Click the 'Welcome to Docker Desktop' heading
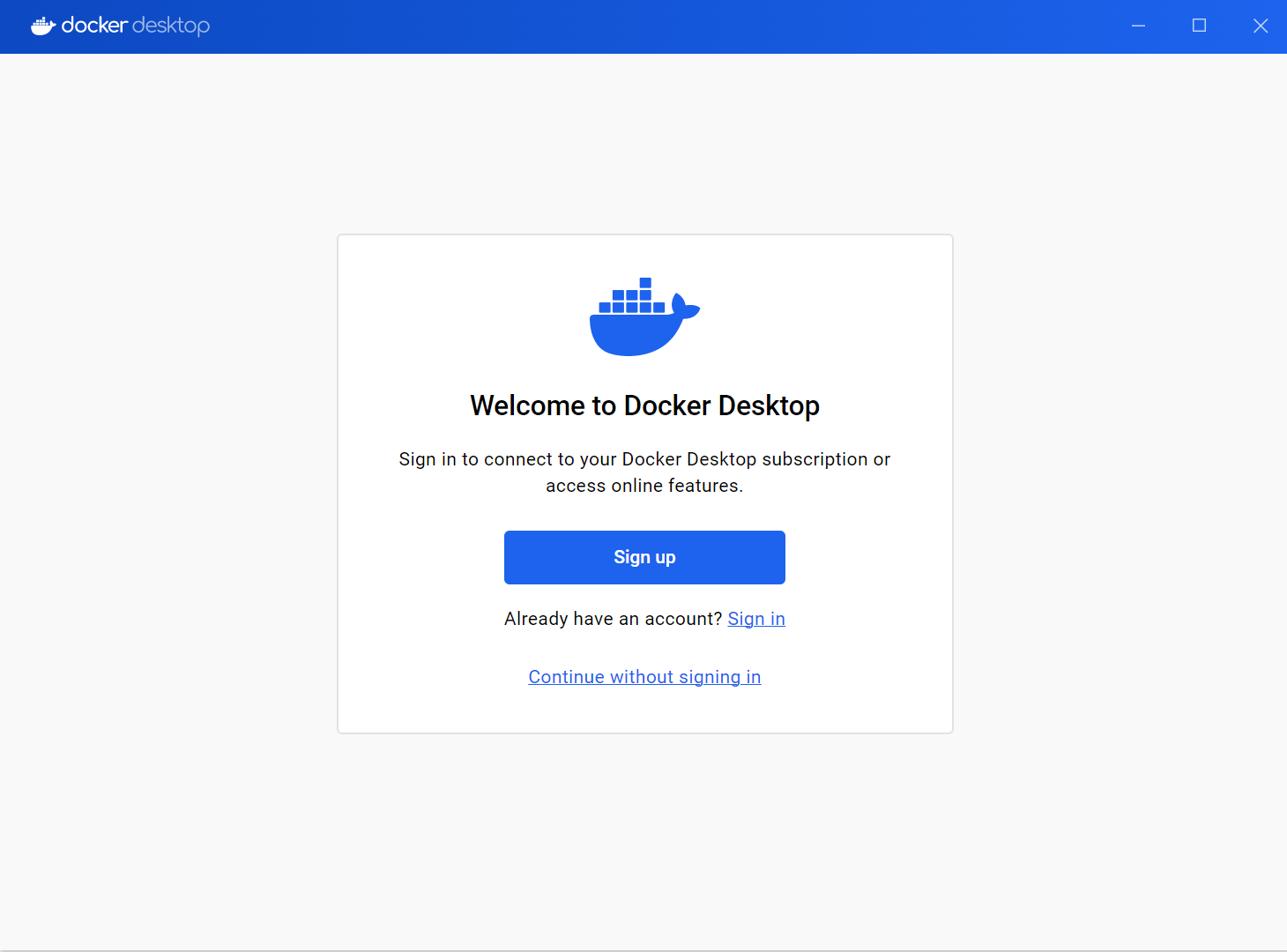Image resolution: width=1287 pixels, height=952 pixels. 644,405
